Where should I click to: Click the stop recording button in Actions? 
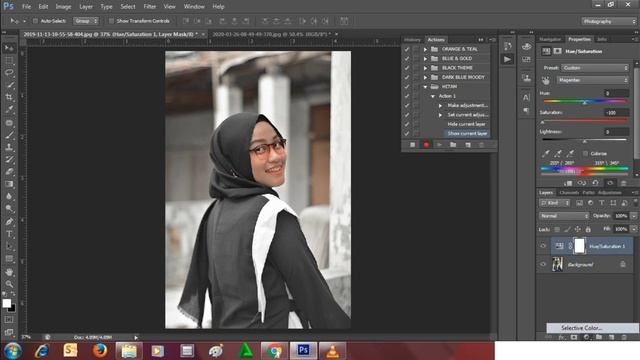point(413,145)
